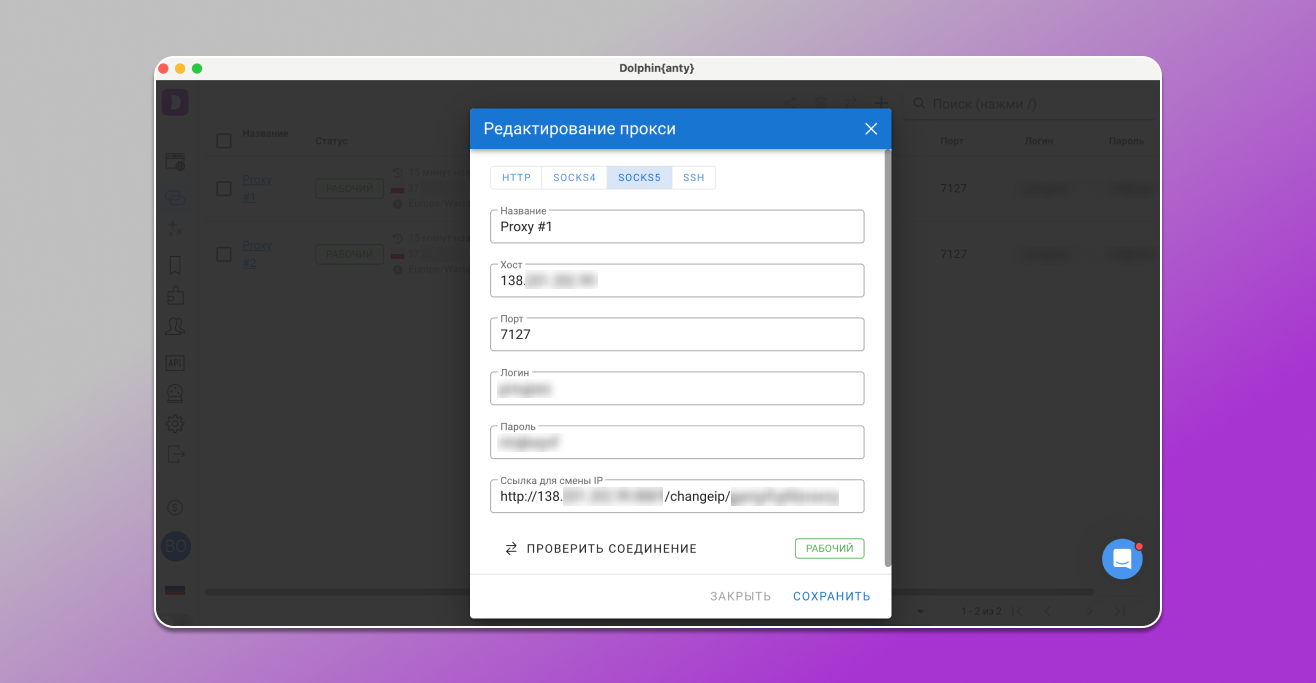Click the connection check arrows icon
1316x683 pixels.
pos(511,549)
